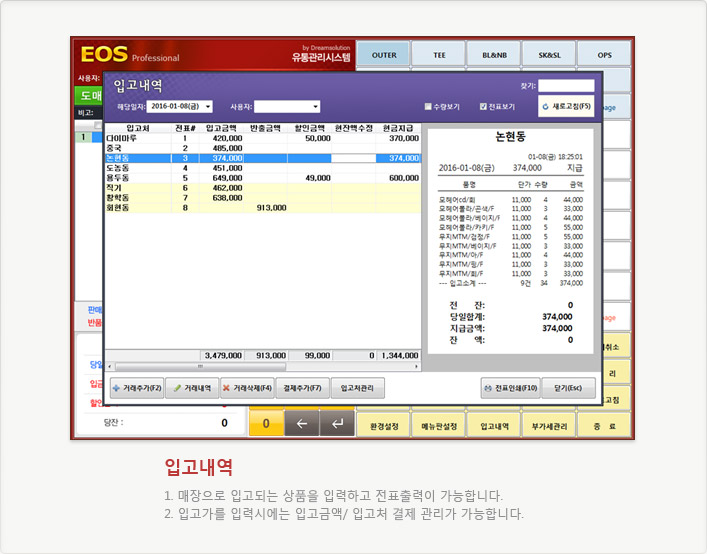Click the refresh icon on 새로고침(F5)
The height and width of the screenshot is (554, 707).
(546, 107)
